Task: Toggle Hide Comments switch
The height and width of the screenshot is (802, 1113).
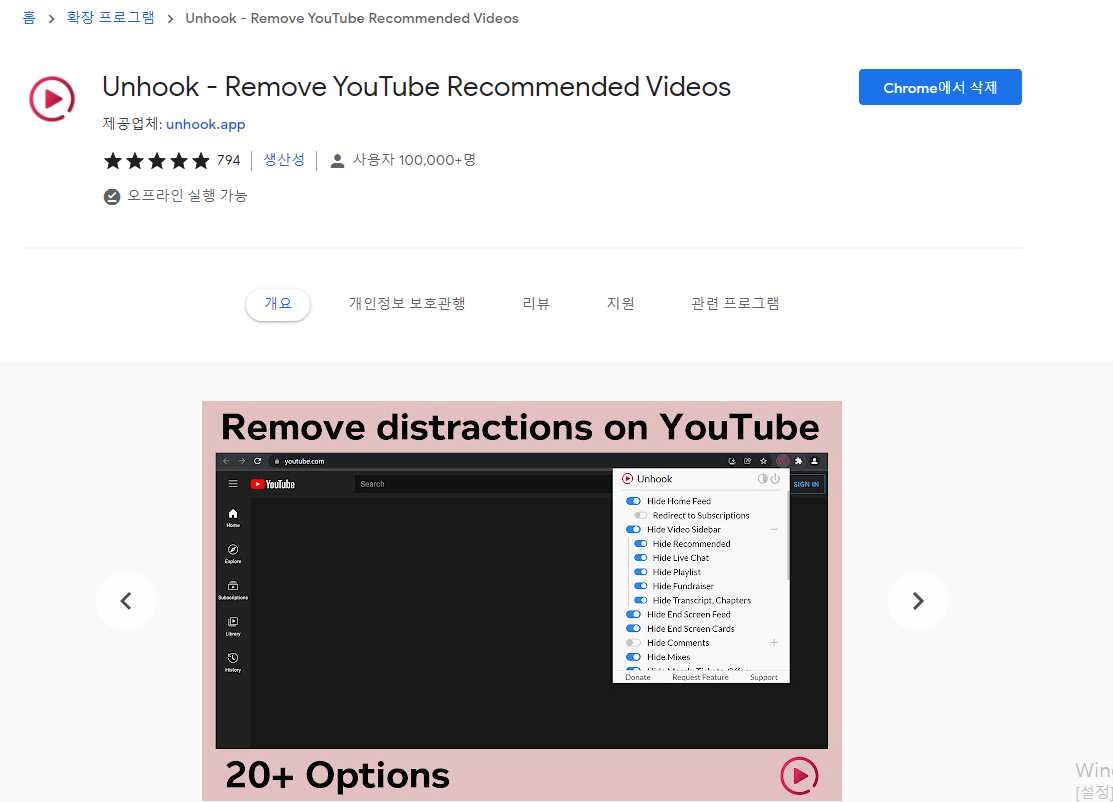Action: tap(633, 643)
